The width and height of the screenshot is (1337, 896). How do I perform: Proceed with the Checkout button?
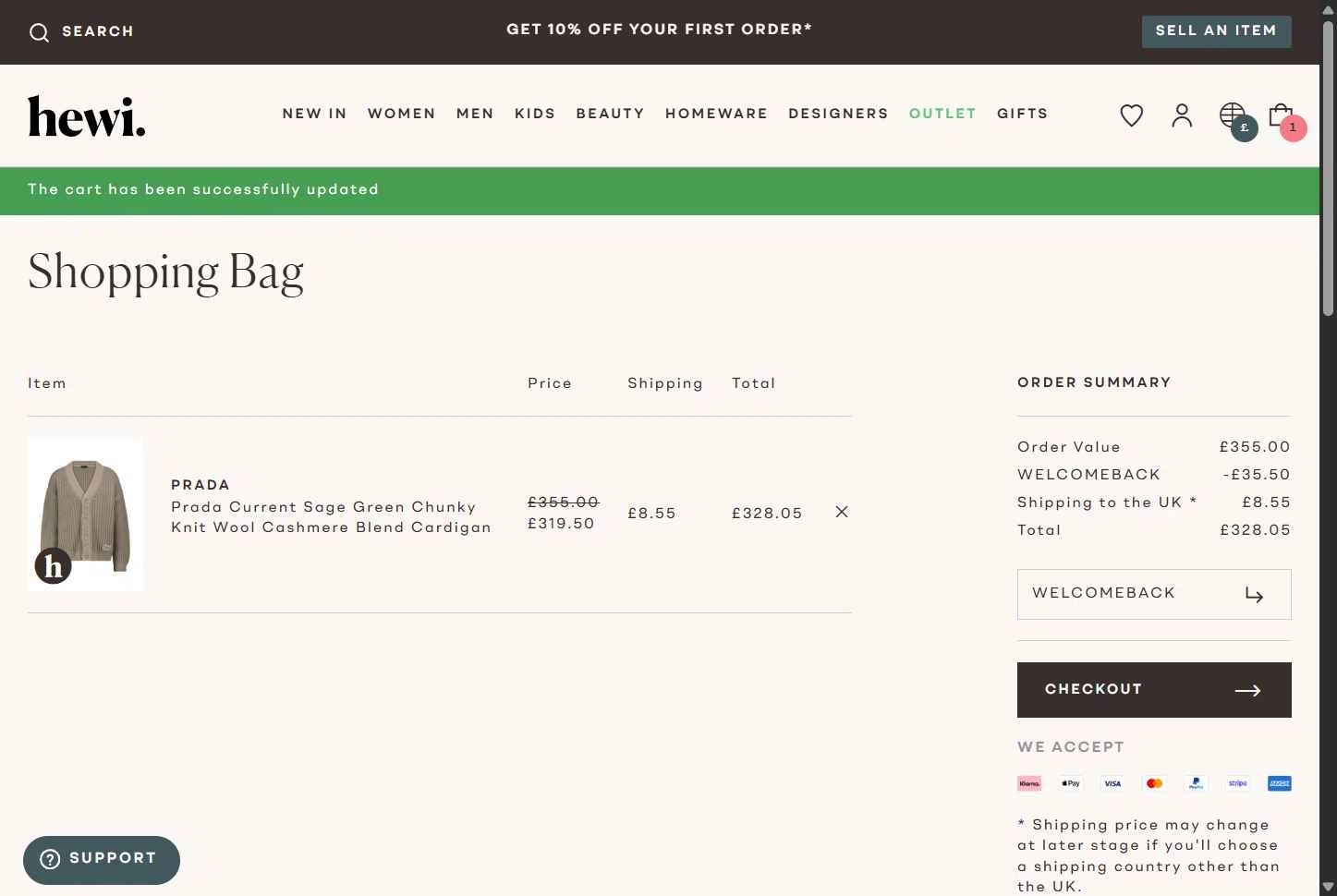click(x=1154, y=690)
